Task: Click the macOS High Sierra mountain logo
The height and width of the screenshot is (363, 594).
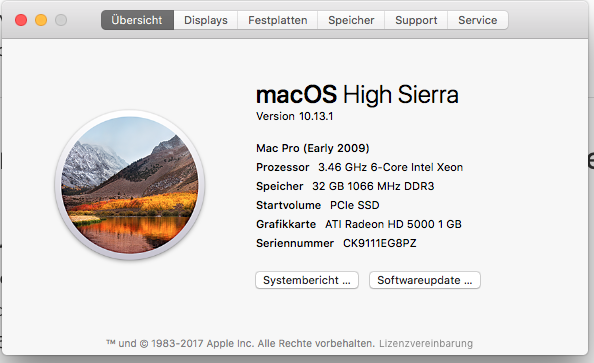Action: tap(130, 185)
